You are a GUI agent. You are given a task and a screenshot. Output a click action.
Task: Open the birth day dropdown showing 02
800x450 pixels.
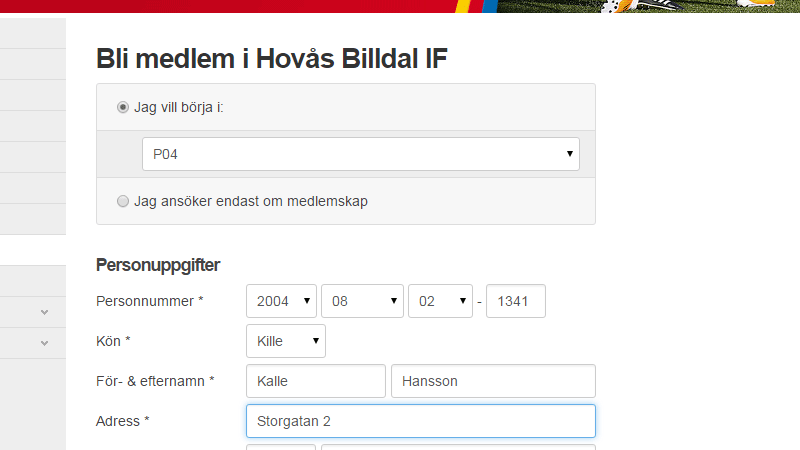440,301
